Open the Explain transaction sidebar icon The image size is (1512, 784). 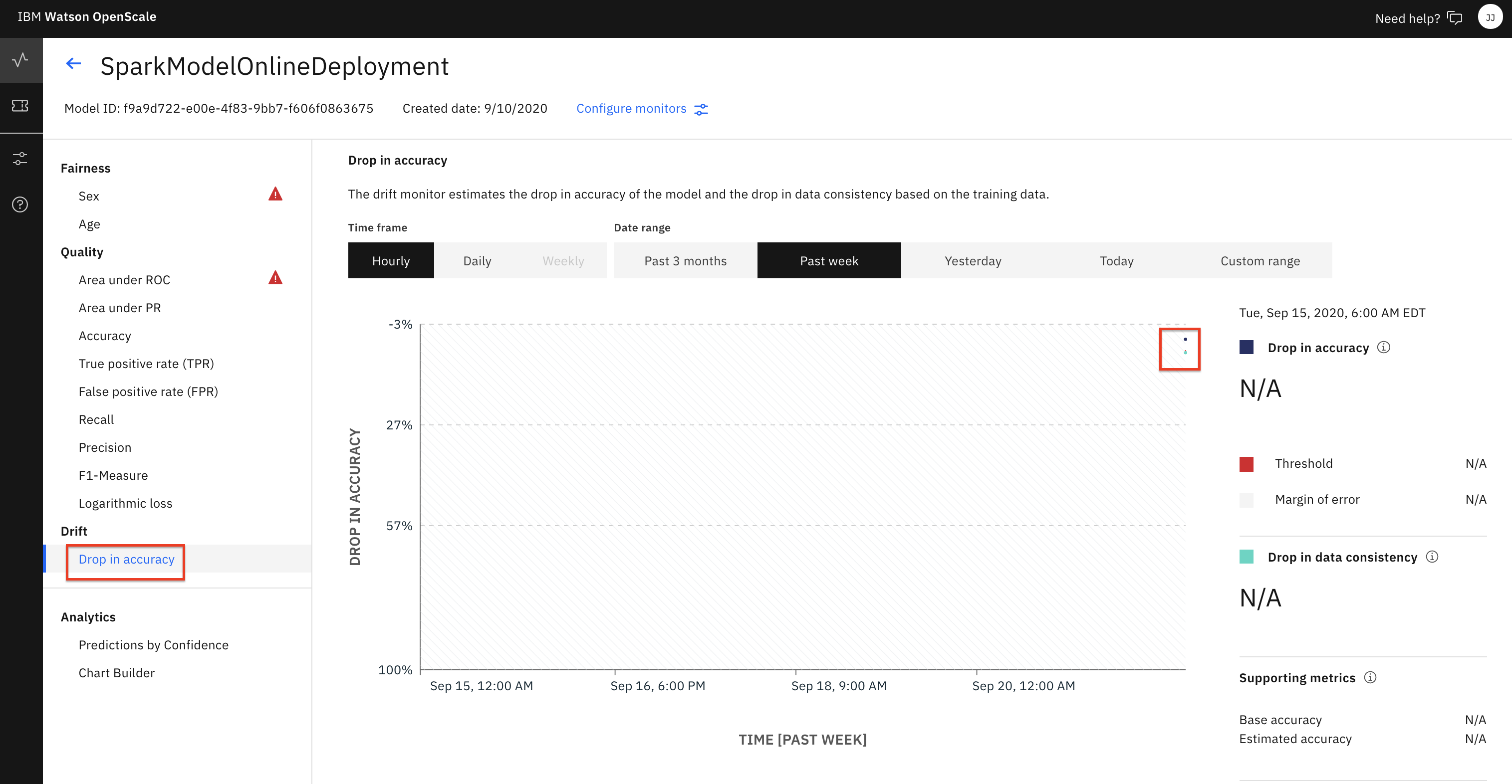(x=20, y=106)
